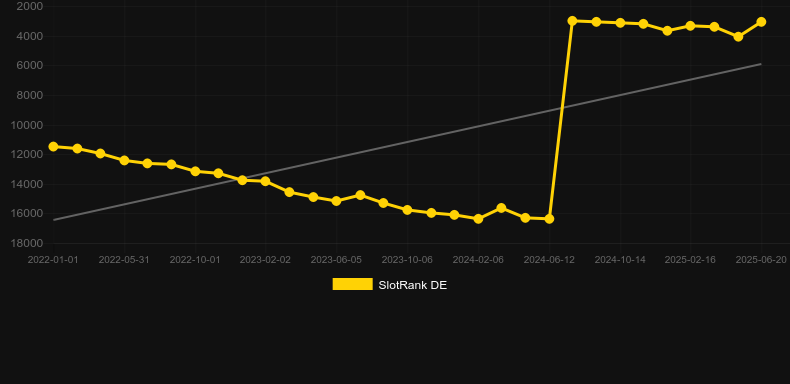The height and width of the screenshot is (384, 790).
Task: Select the data point above 2022-10-01
Action: [195, 171]
